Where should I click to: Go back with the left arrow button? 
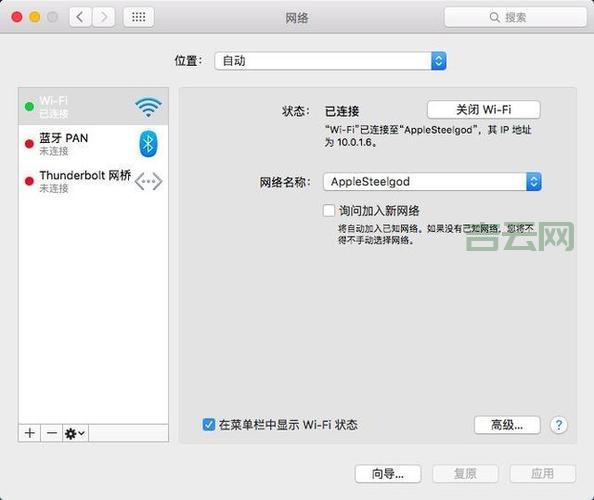[80, 17]
